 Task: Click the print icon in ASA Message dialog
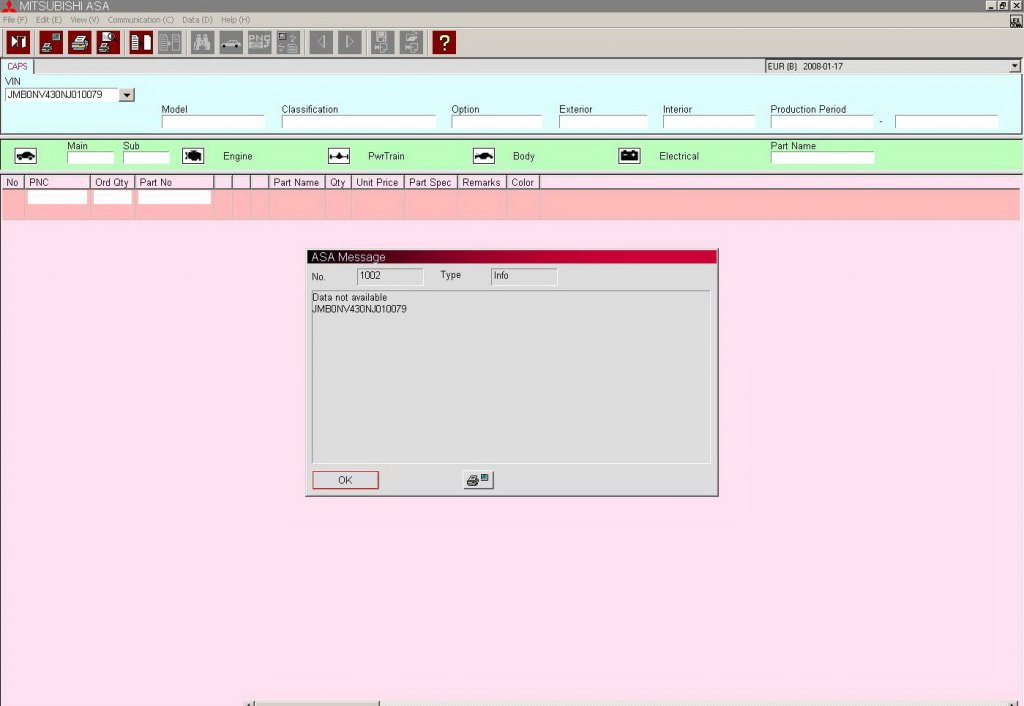point(478,480)
